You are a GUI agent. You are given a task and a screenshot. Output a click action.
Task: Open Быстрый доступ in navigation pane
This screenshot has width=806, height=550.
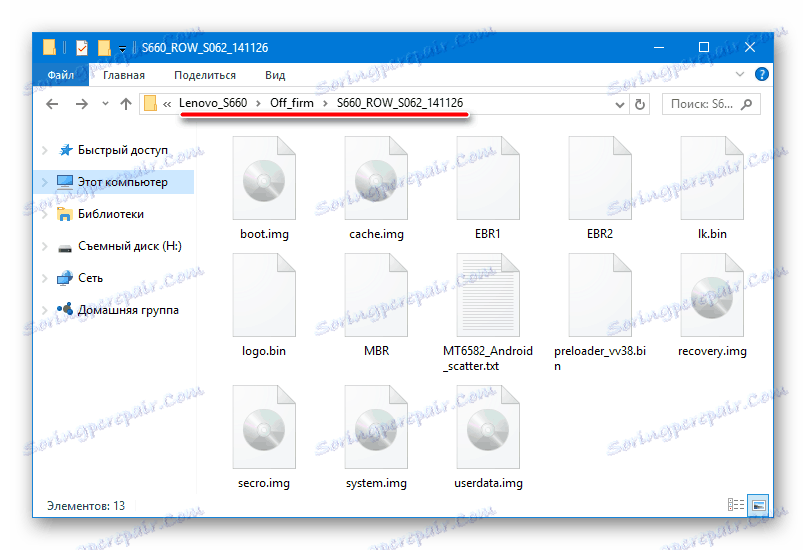coord(123,150)
